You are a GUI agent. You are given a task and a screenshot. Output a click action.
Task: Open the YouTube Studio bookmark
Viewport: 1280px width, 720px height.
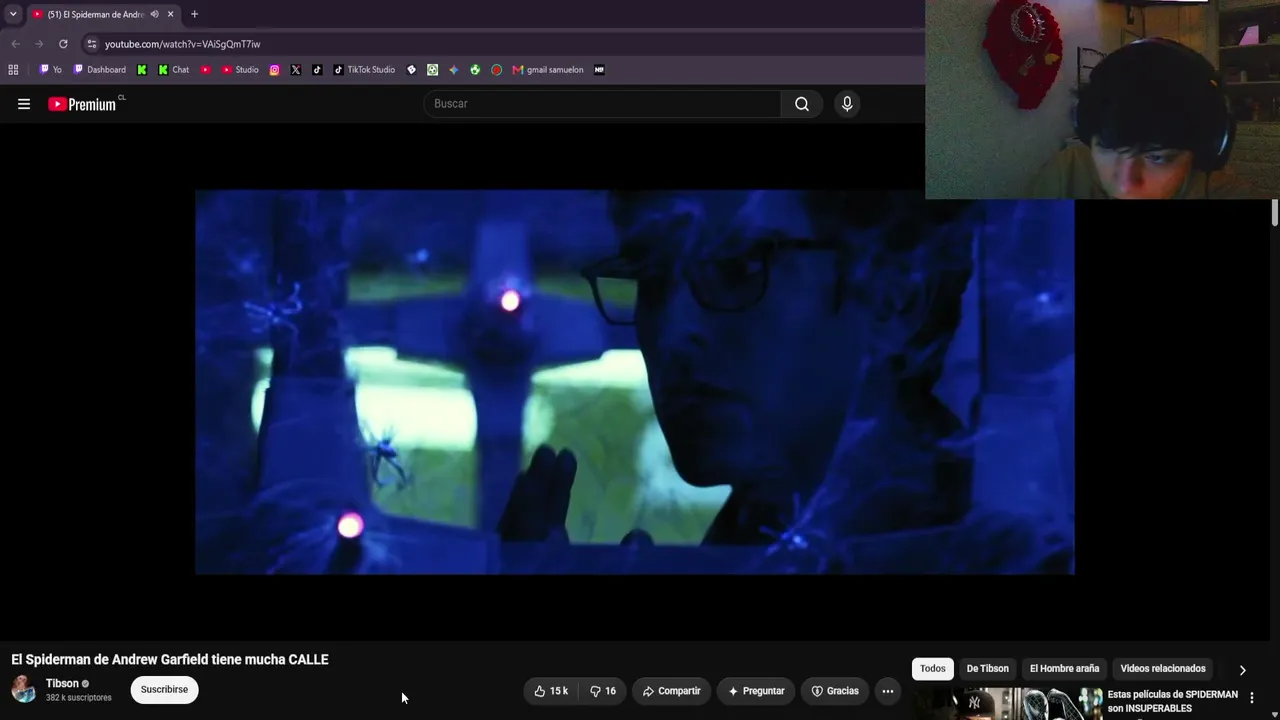pos(240,70)
